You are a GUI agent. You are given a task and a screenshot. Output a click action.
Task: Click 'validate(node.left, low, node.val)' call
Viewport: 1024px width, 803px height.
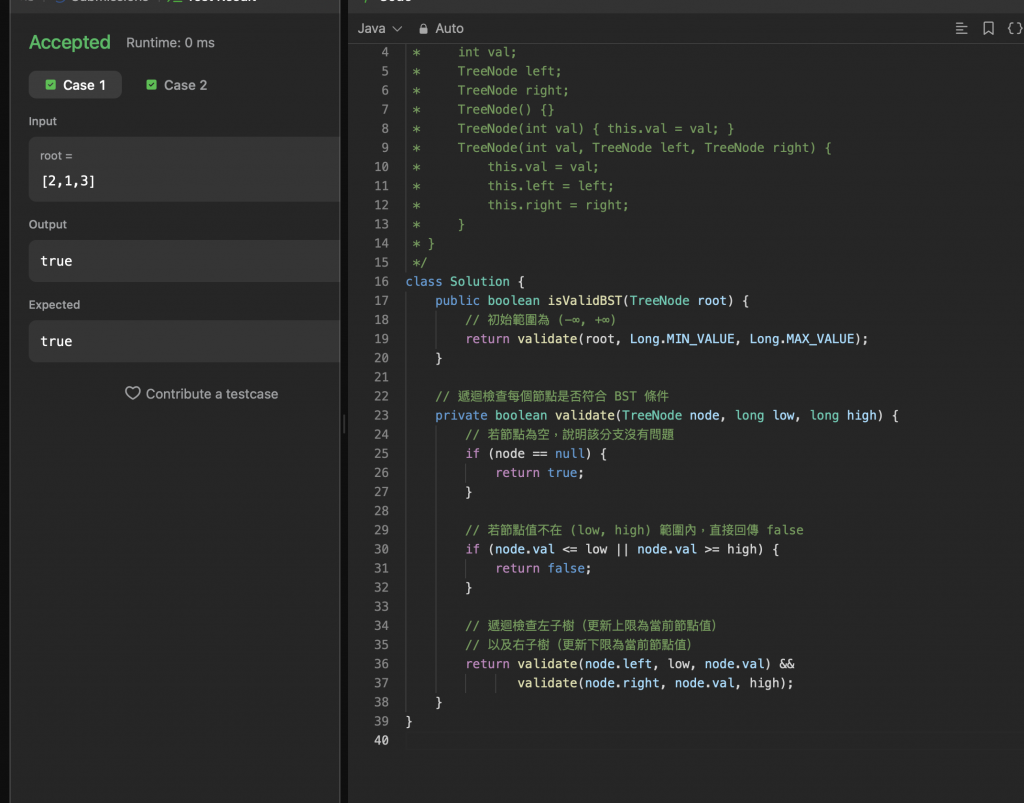(x=644, y=664)
